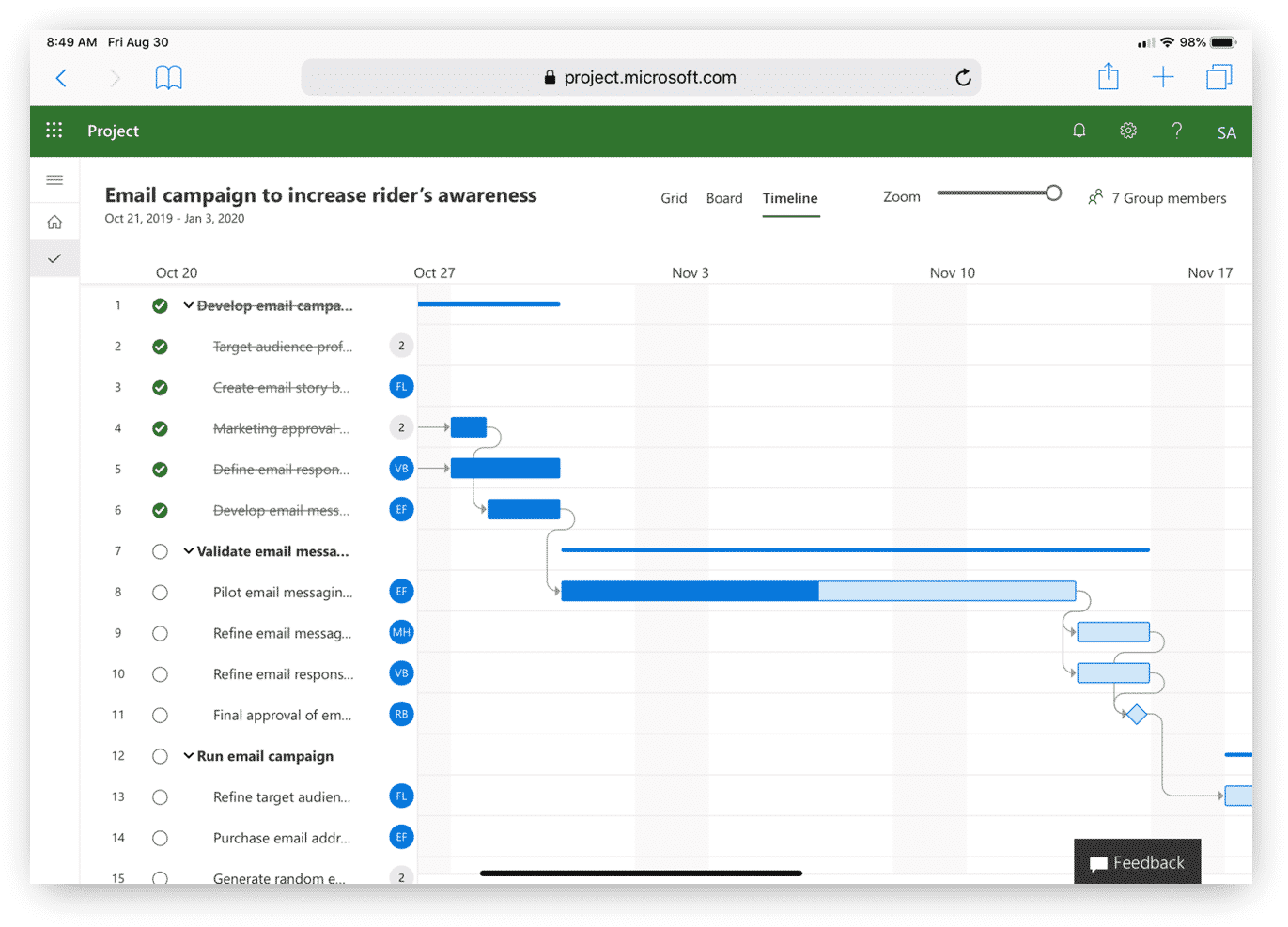Switch to the Board tab
The width and height of the screenshot is (1288, 927).
(724, 198)
